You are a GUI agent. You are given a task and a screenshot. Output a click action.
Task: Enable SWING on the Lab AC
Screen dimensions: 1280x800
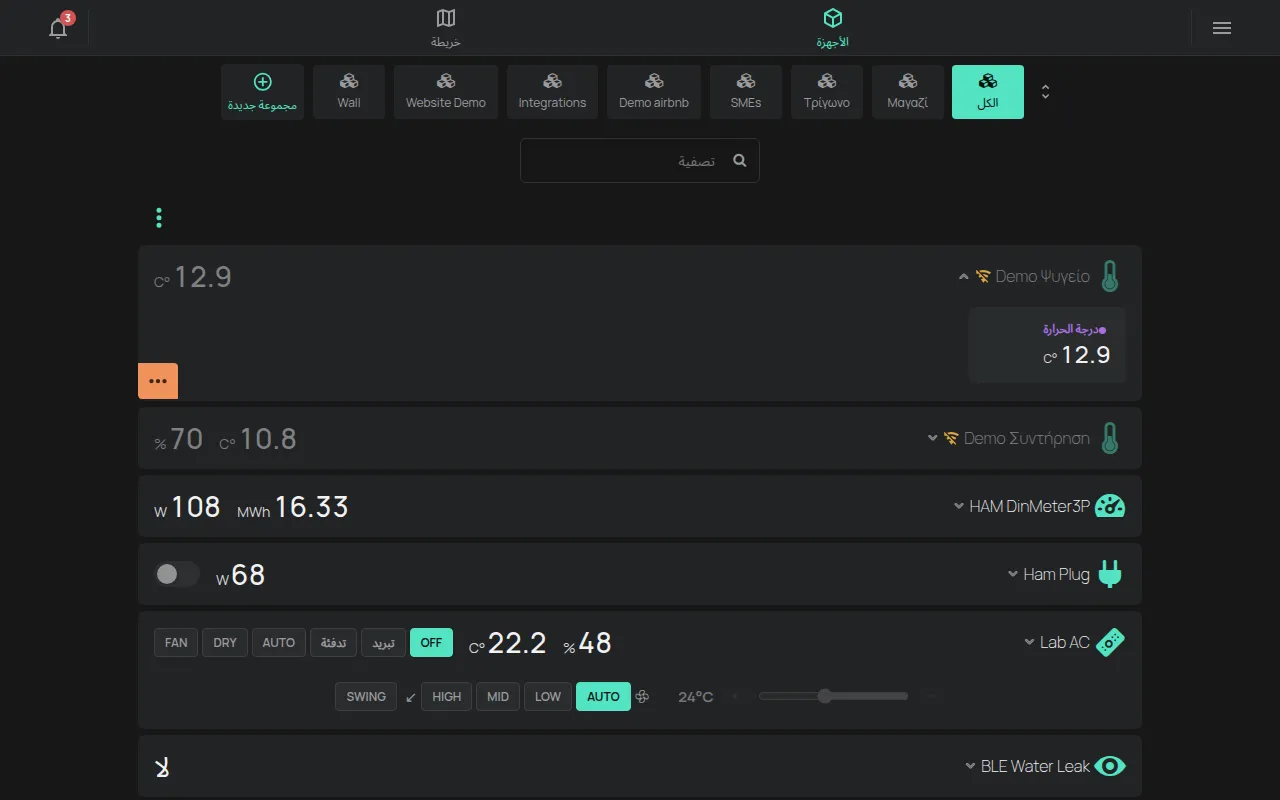pyautogui.click(x=366, y=697)
